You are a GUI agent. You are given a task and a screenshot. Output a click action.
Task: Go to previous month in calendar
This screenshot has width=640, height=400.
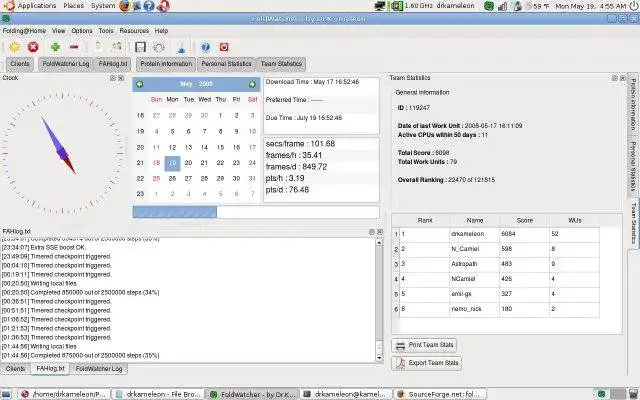(140, 84)
